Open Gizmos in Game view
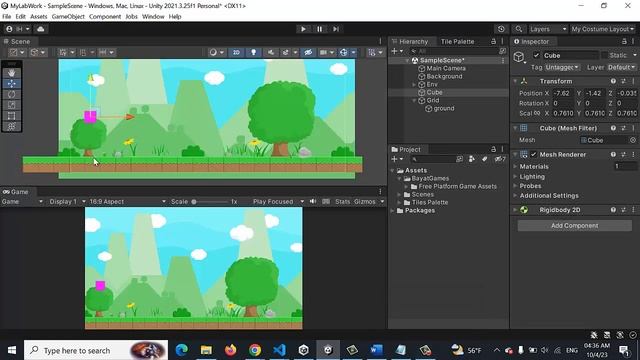 [x=364, y=201]
